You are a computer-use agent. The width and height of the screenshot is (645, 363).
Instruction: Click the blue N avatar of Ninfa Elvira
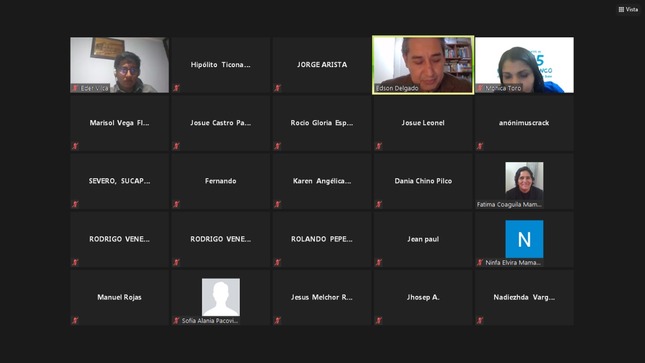click(x=524, y=239)
